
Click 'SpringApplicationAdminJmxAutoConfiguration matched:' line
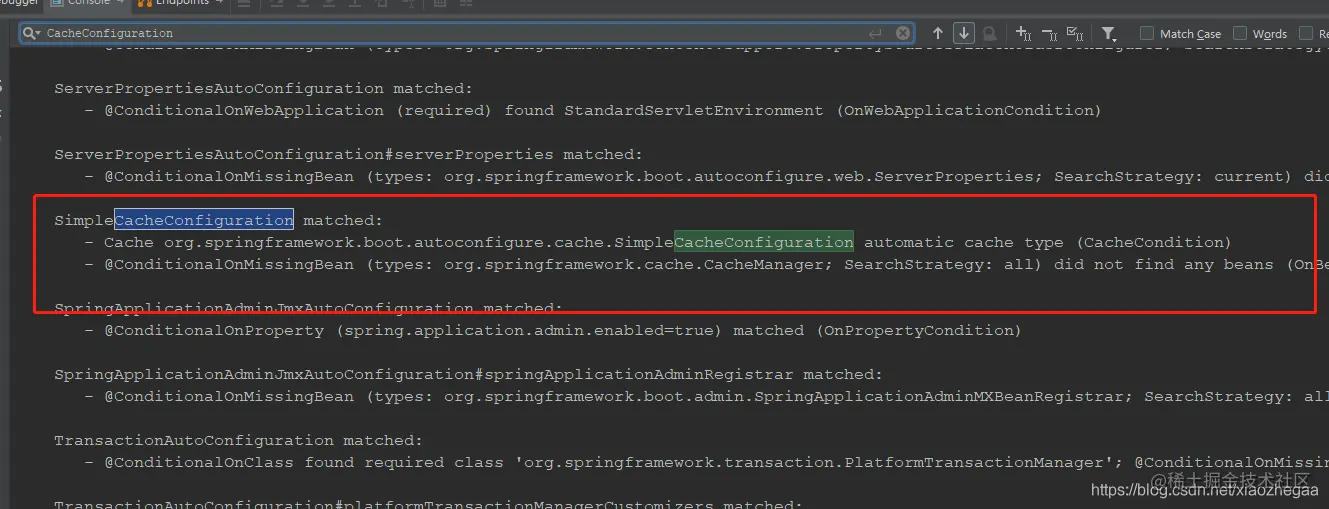309,308
